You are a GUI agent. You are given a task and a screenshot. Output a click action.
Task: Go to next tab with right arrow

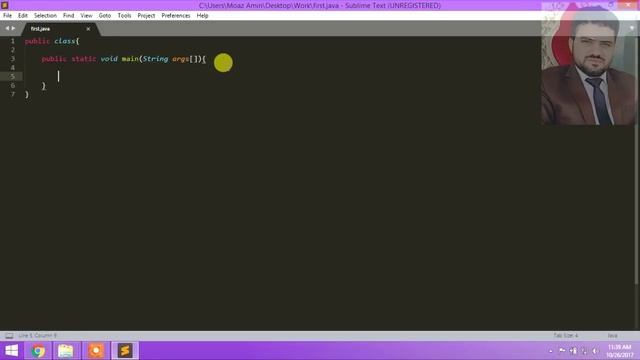[x=13, y=29]
